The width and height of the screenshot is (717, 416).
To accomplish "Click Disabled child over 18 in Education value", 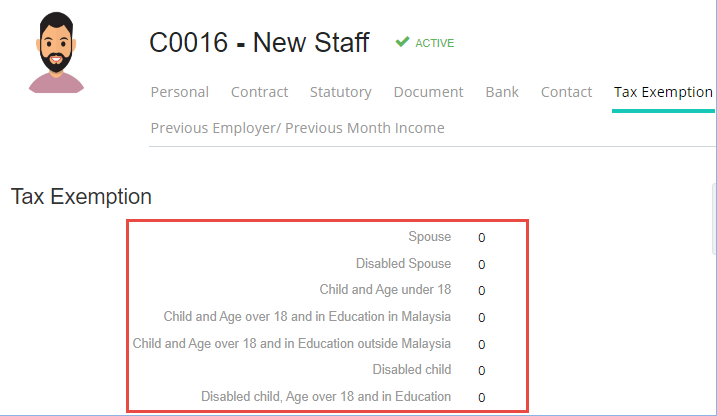I will coord(482,398).
